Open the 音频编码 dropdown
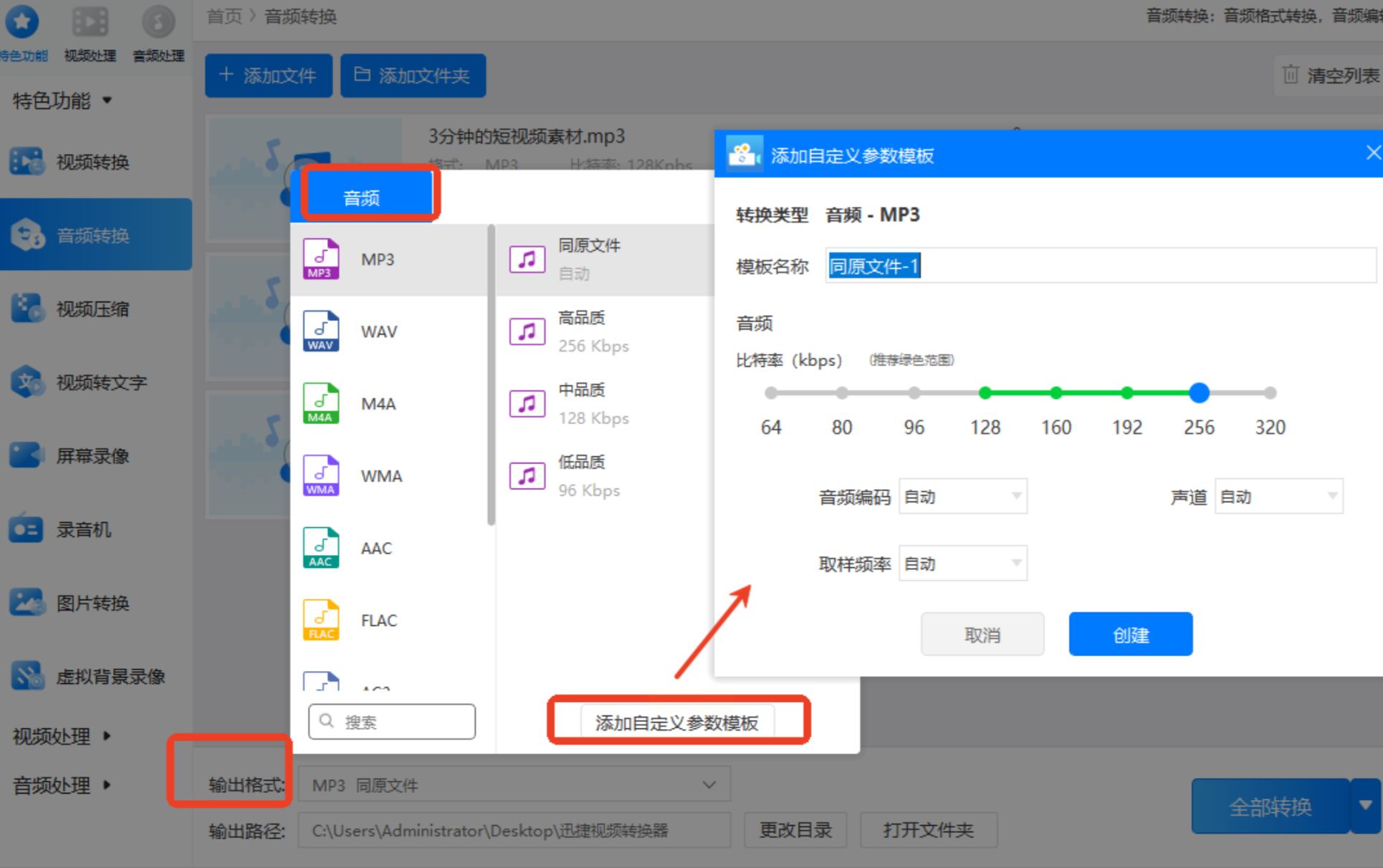This screenshot has width=1383, height=868. [x=962, y=496]
